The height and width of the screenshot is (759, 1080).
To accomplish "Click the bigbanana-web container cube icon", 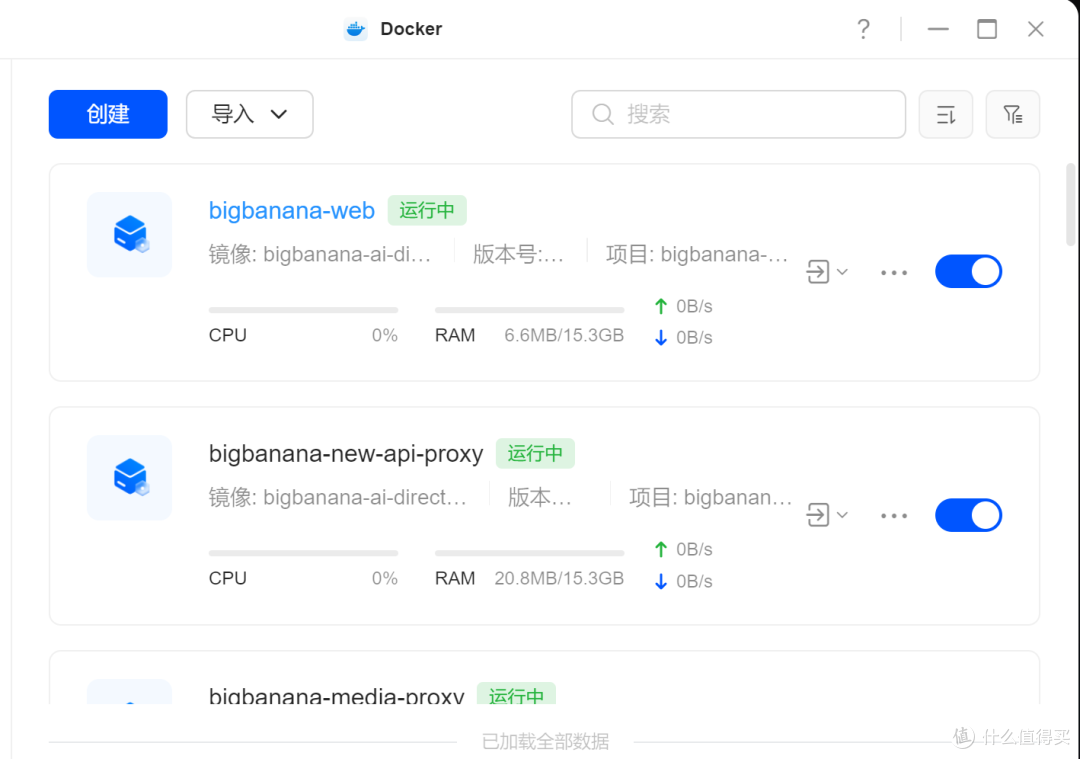I will pos(129,235).
